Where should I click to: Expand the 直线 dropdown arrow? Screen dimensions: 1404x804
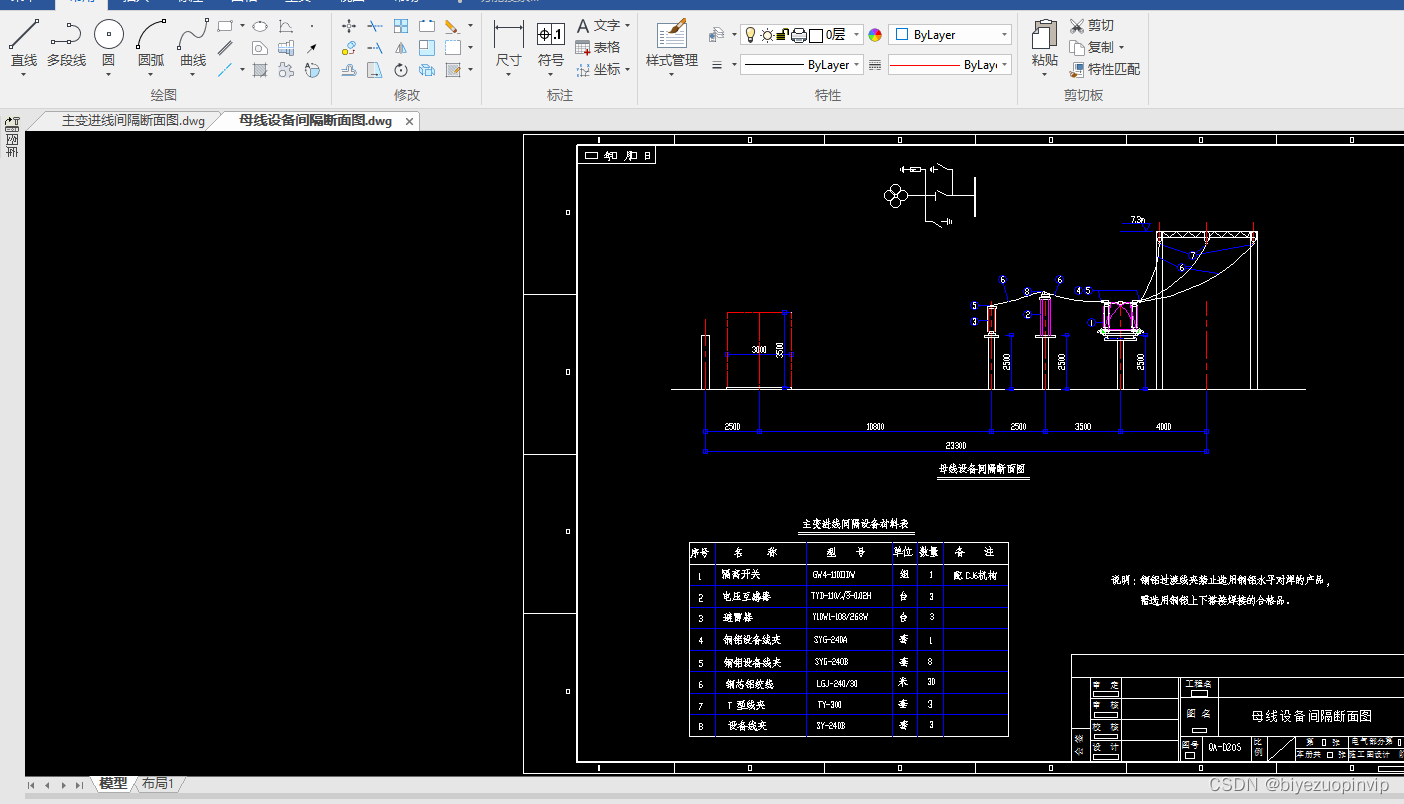pos(24,74)
